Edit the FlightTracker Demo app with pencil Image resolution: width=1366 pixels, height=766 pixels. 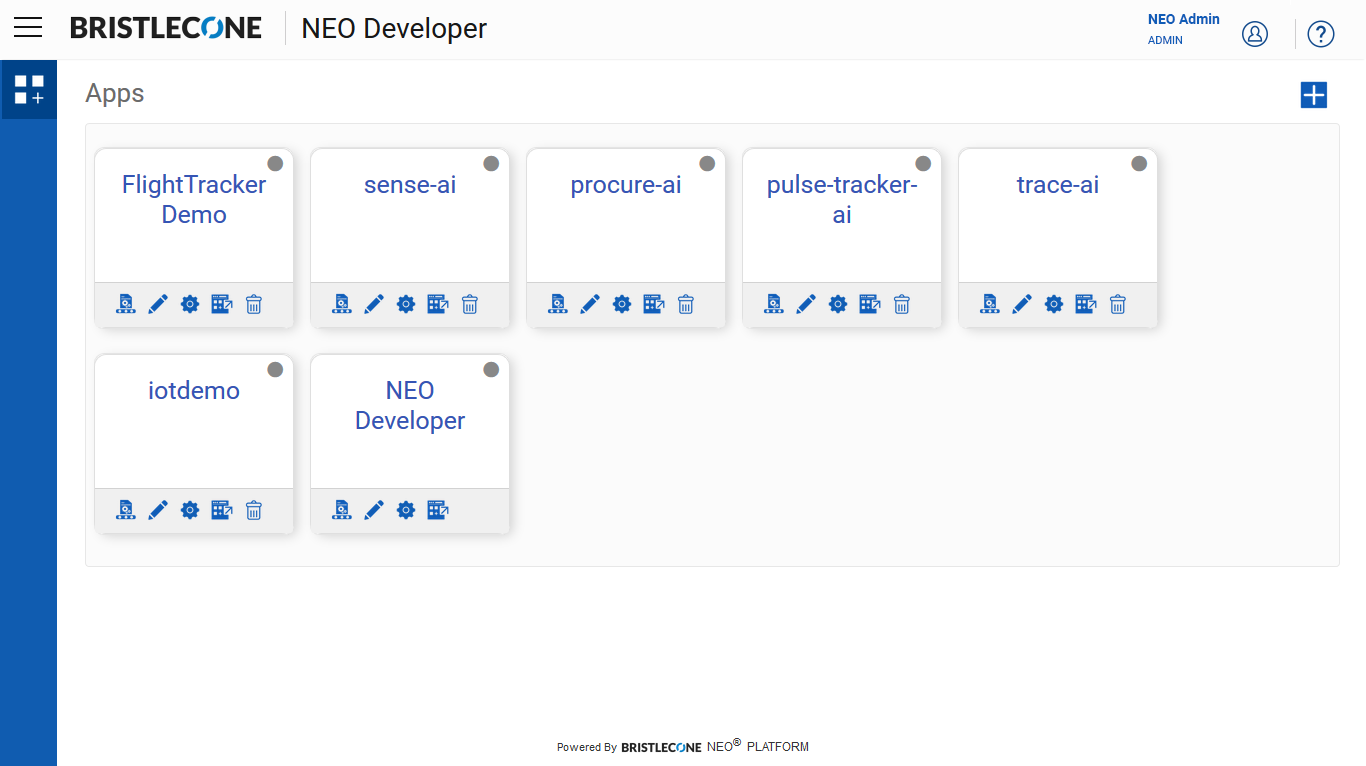(x=158, y=304)
